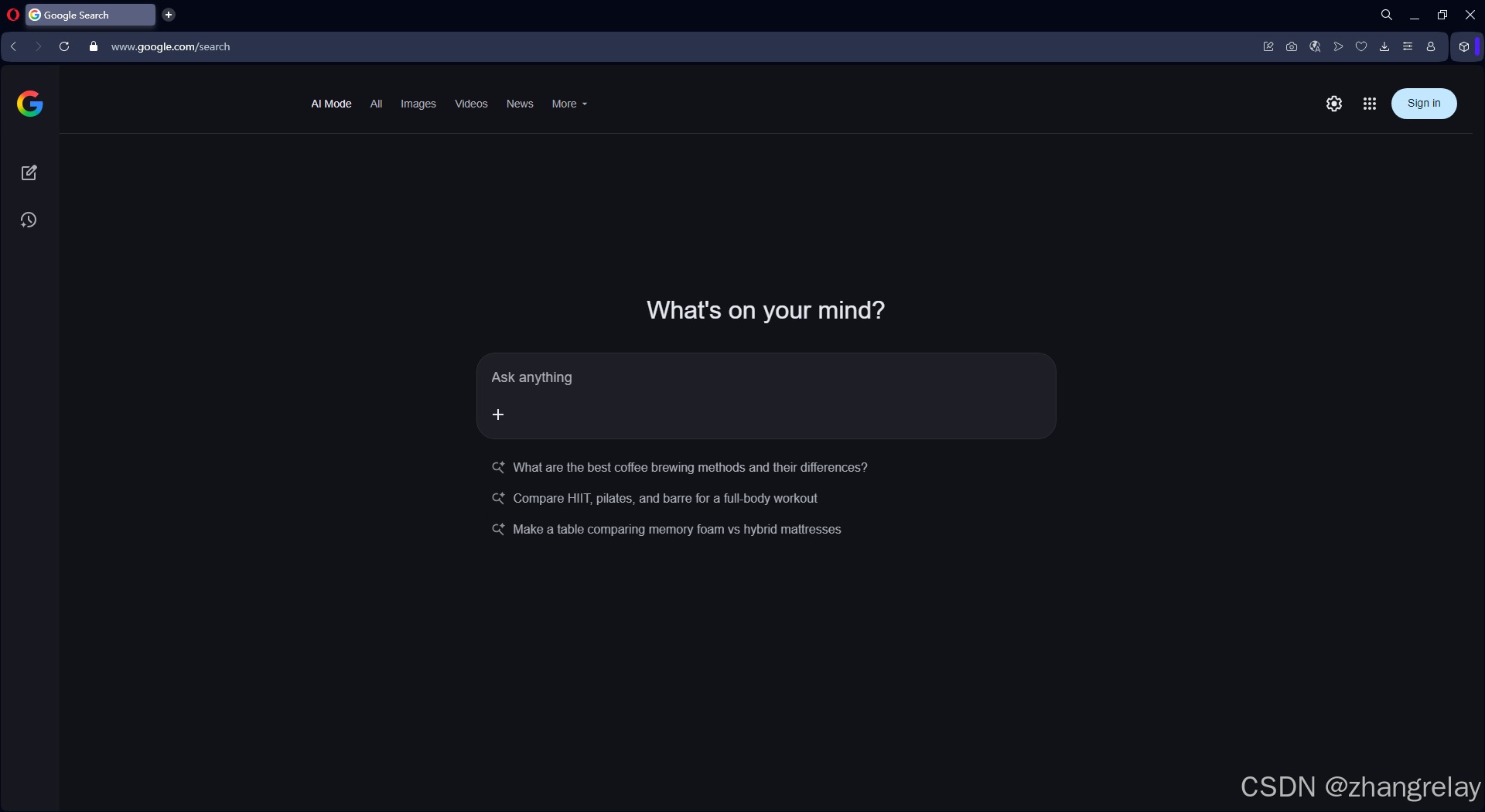Screen dimensions: 1485x812
Task: Click the padlock site security icon
Action: pos(94,46)
